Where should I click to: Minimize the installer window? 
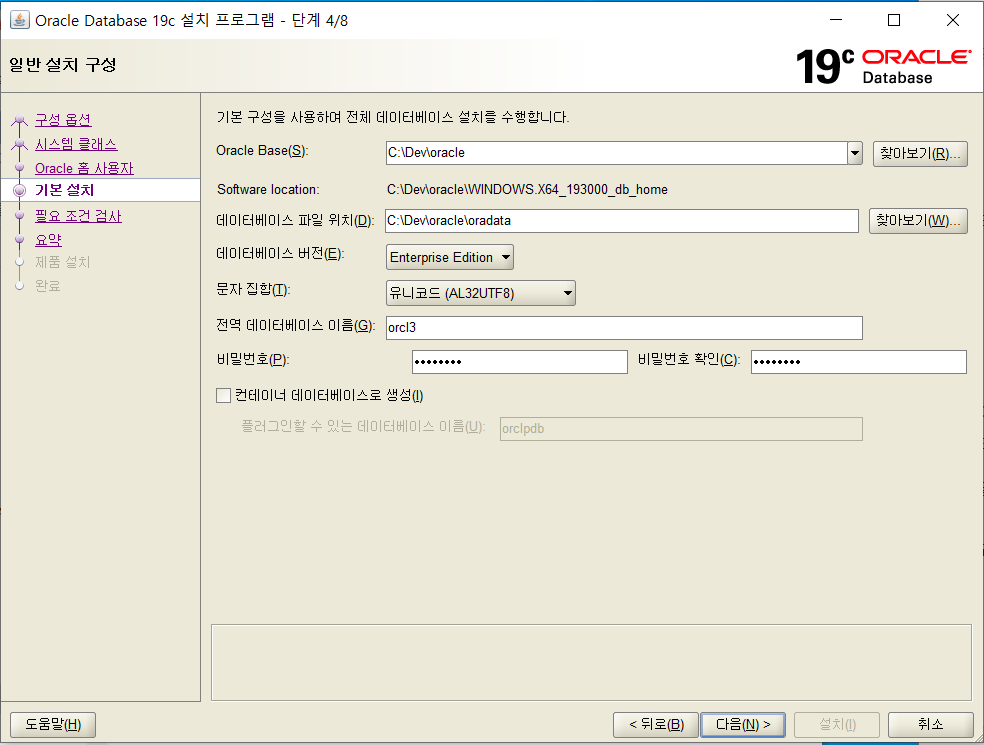tap(836, 20)
